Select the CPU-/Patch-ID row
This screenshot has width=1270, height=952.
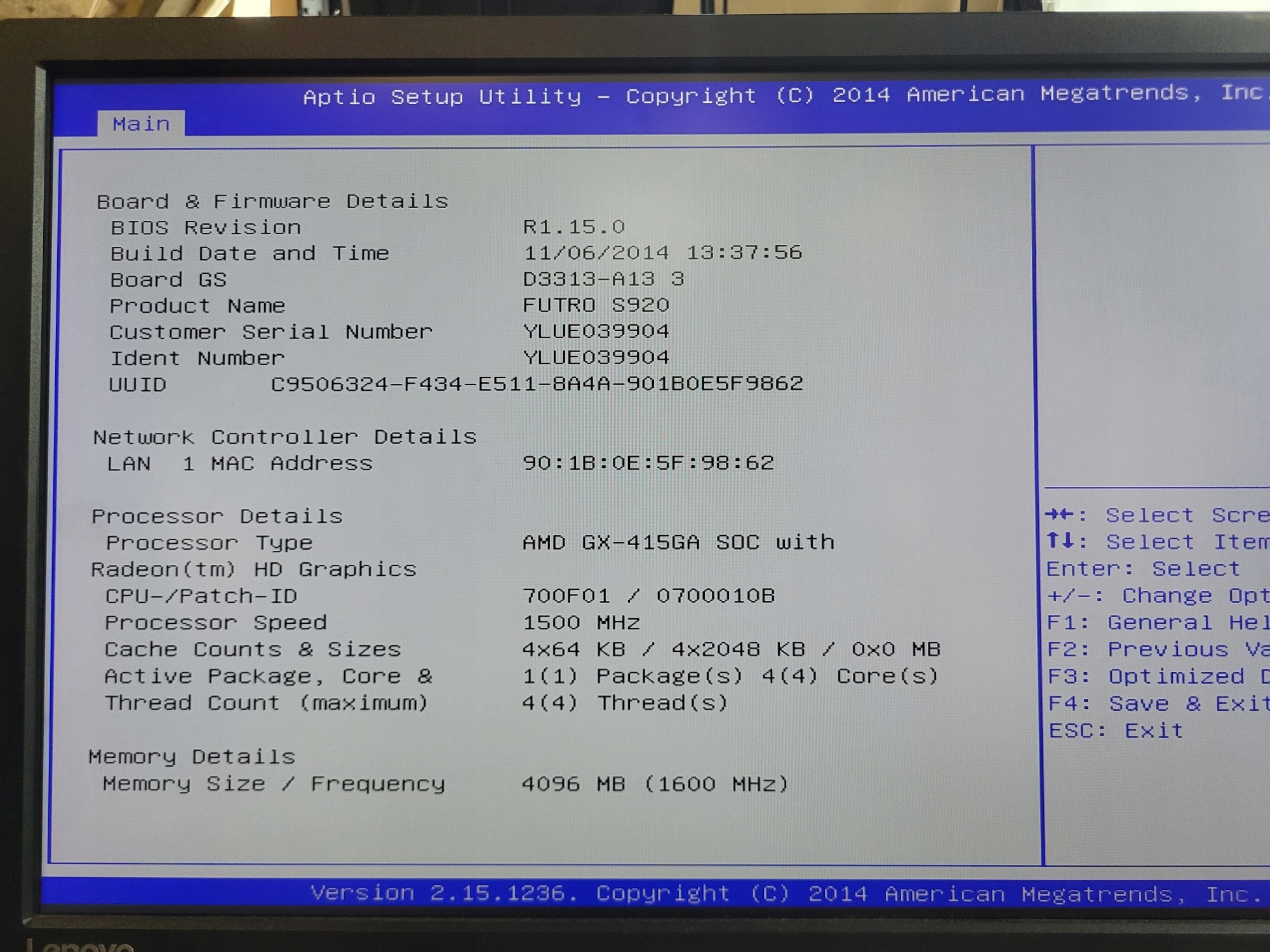point(201,596)
